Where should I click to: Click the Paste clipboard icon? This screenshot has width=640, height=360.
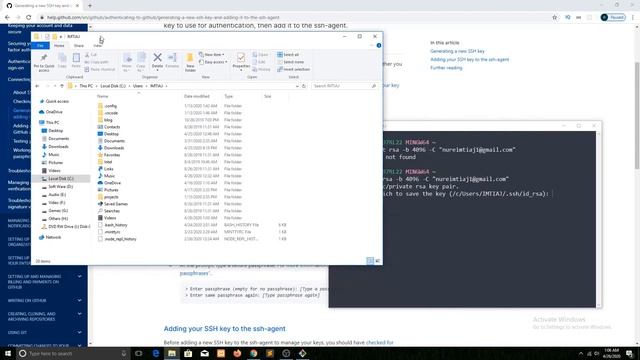click(76, 61)
